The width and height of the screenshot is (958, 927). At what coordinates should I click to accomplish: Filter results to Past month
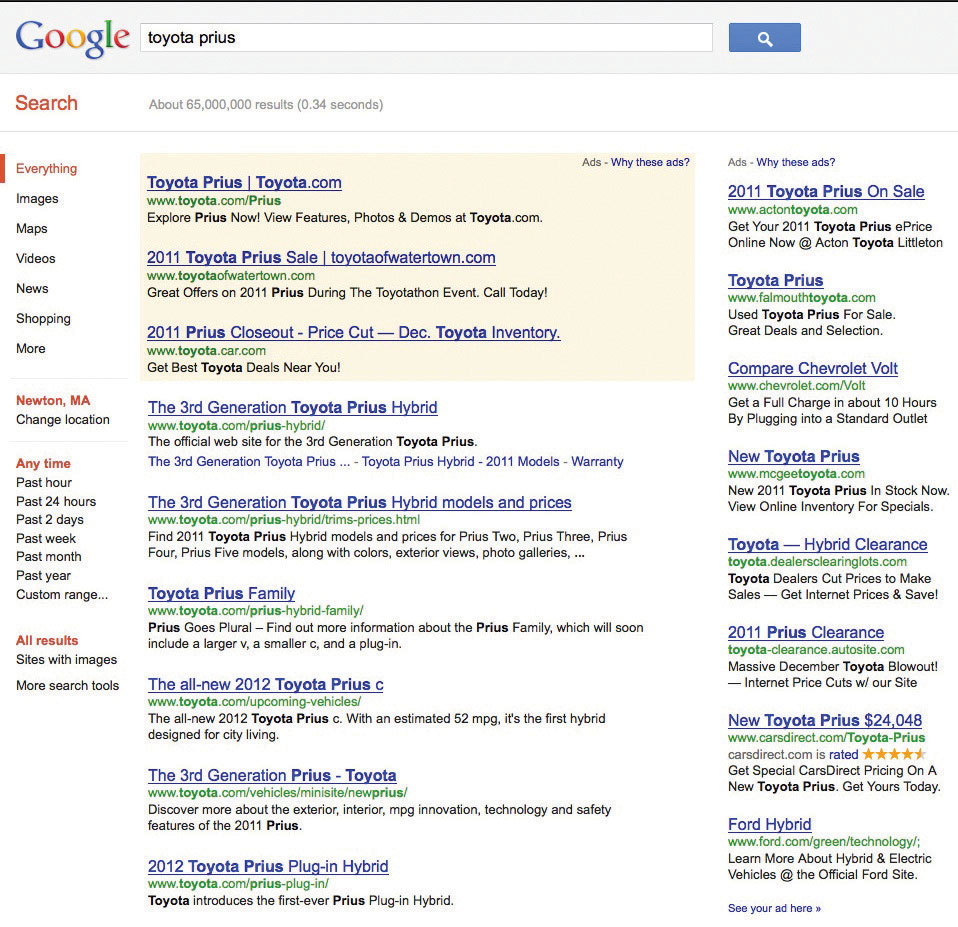point(49,557)
